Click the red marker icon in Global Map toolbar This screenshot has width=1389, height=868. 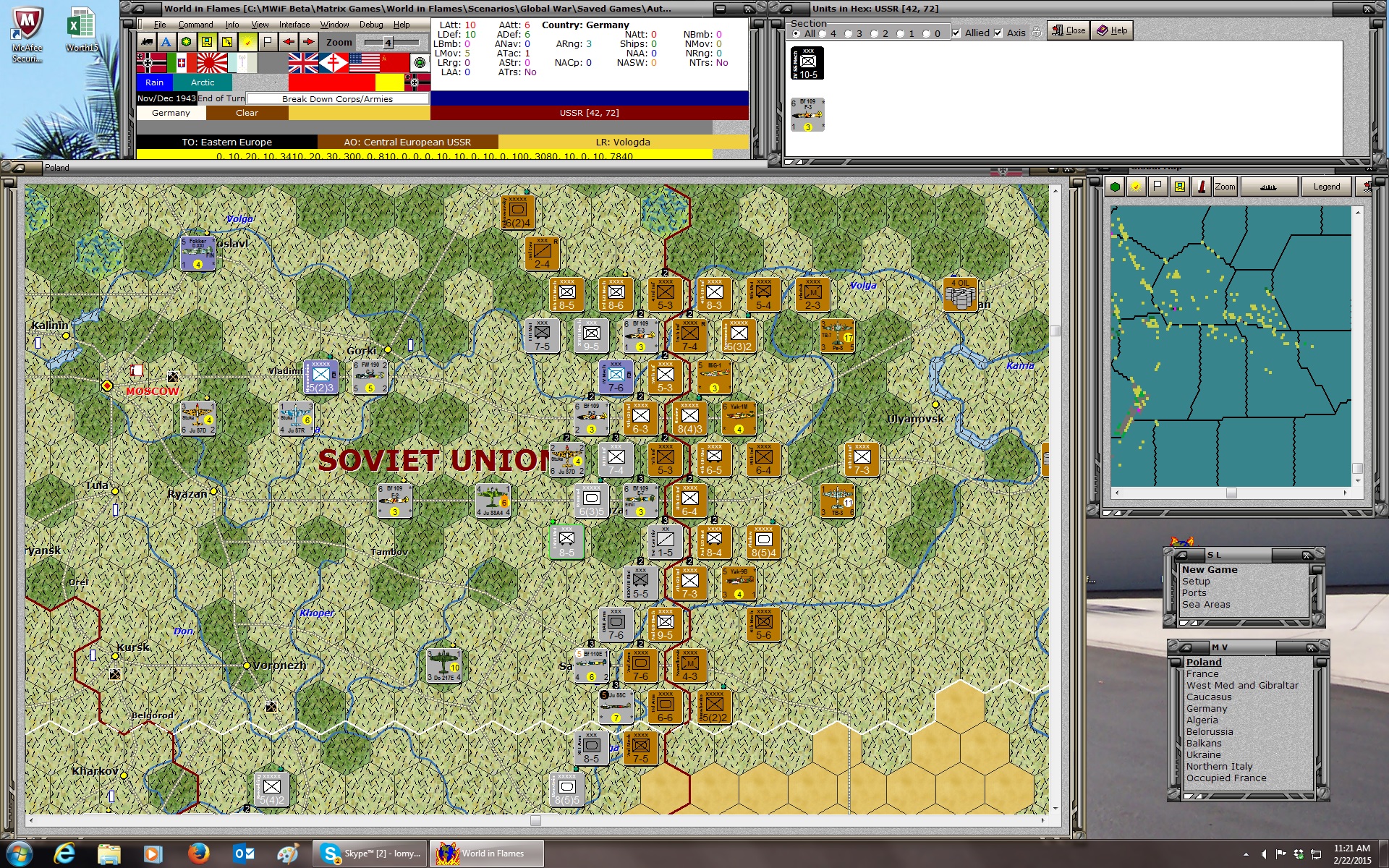1201,187
